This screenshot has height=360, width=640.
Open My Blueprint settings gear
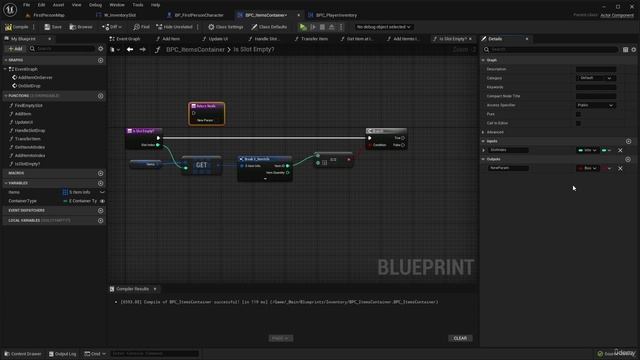click(100, 49)
